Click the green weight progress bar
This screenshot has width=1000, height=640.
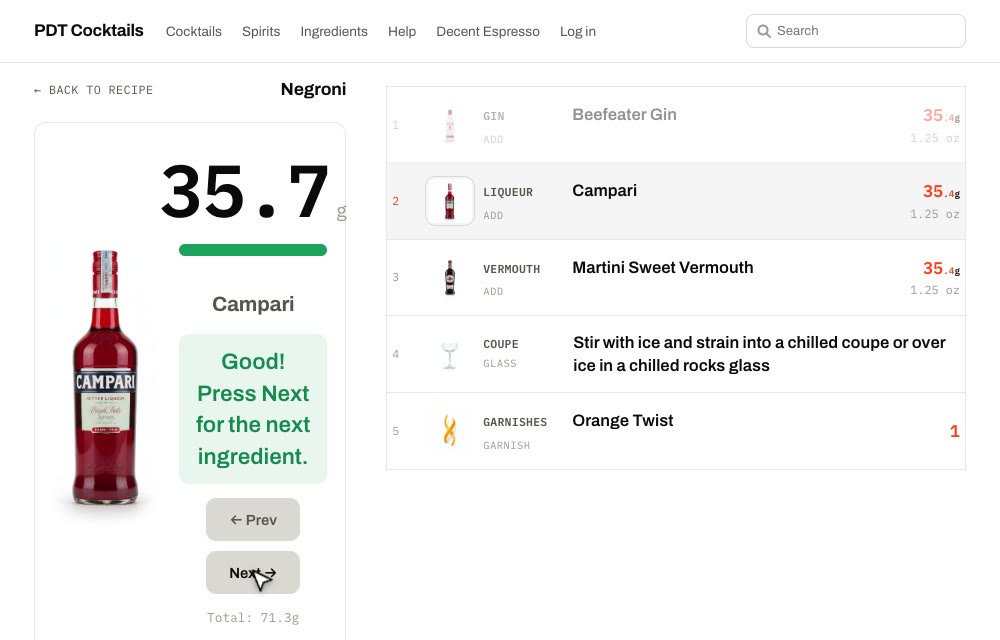253,250
